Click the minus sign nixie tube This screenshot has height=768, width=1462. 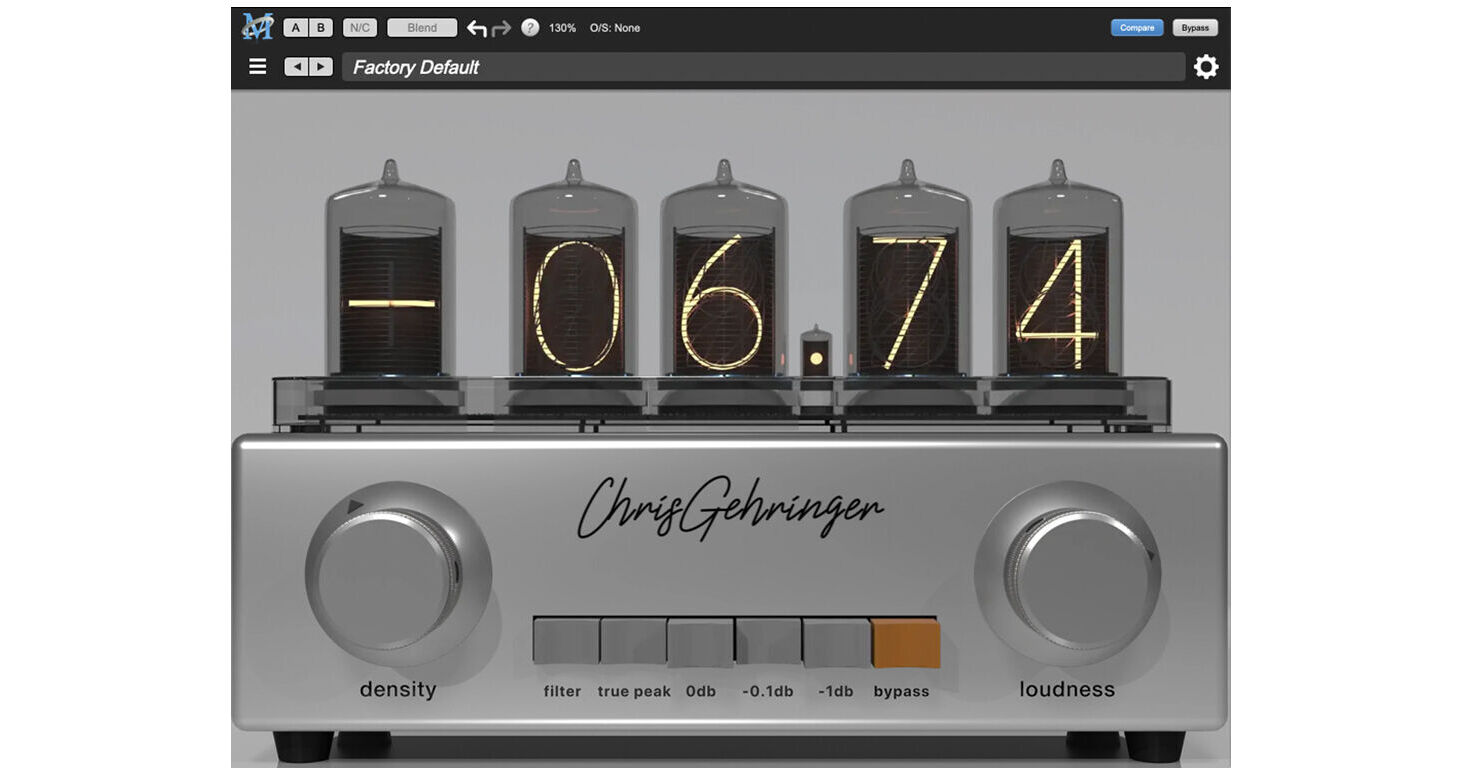click(391, 270)
